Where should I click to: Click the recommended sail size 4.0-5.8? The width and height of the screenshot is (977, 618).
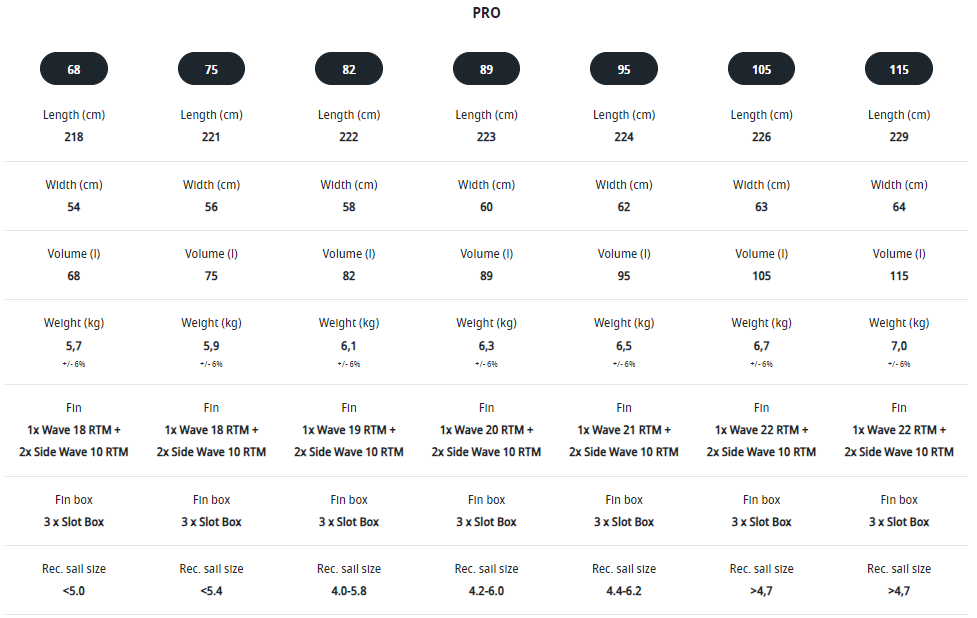tap(349, 591)
